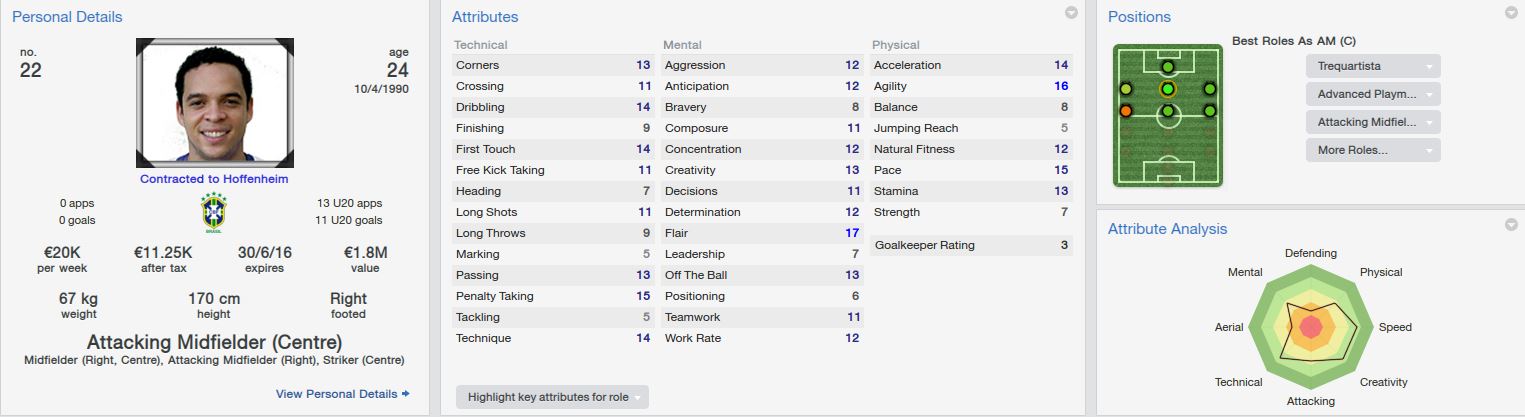Open the Attribute Analysis panel options arrow
The height and width of the screenshot is (417, 1525).
(x=1511, y=225)
